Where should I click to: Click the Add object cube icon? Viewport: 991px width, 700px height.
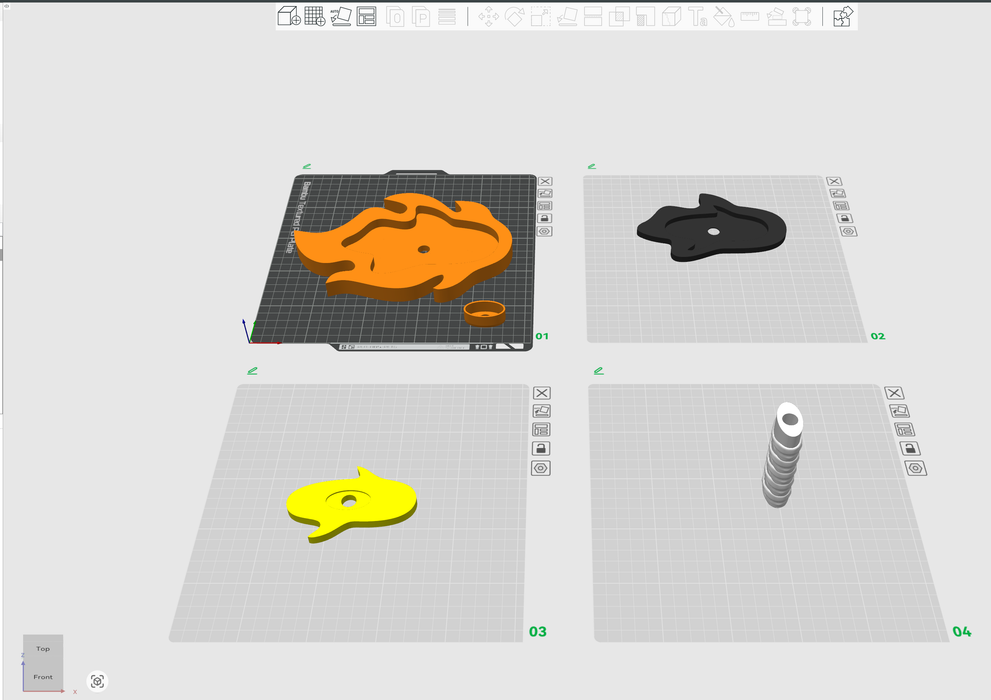pos(288,16)
